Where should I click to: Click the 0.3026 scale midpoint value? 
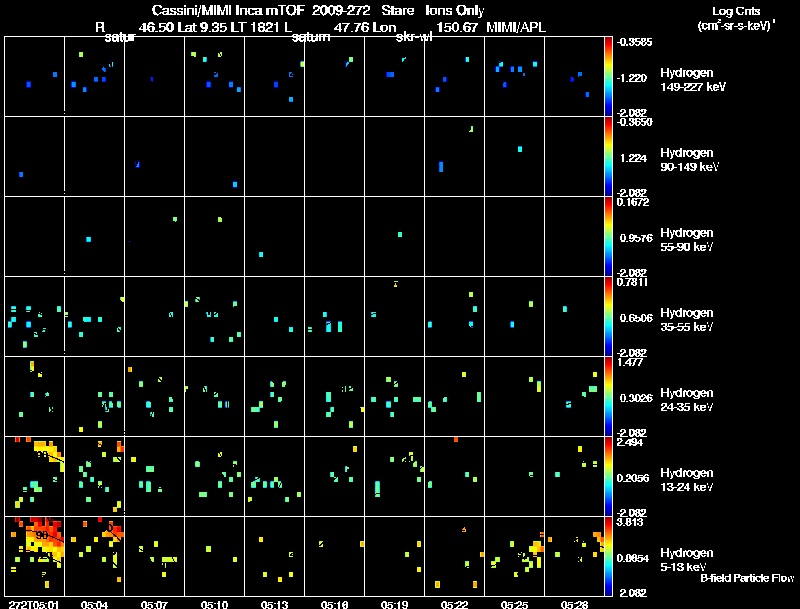coord(636,398)
